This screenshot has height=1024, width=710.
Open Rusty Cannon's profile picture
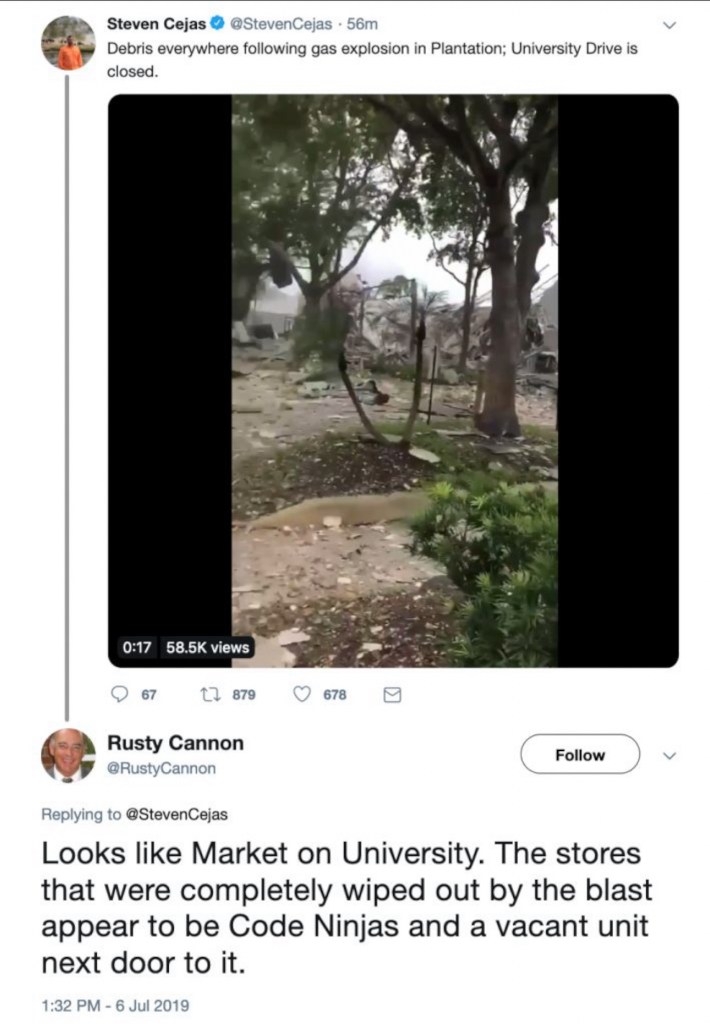coord(68,755)
